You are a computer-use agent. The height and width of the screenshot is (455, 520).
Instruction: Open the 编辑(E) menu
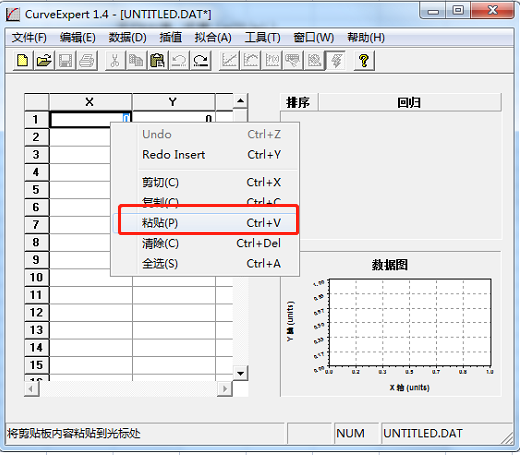(78, 37)
